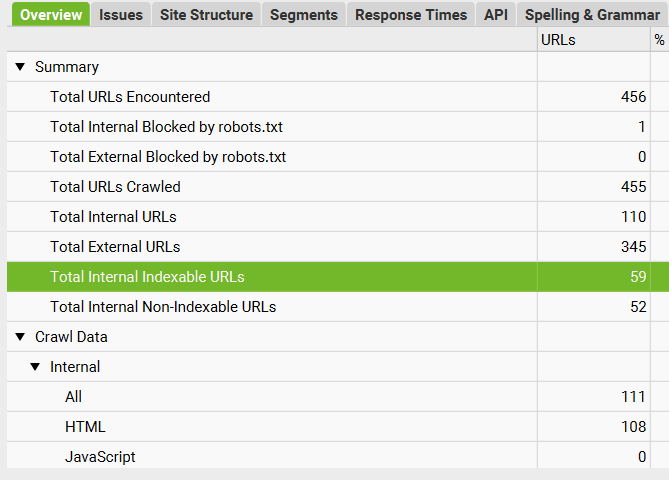This screenshot has height=480, width=669.
Task: Select Total Internal URLs row
Action: (338, 217)
